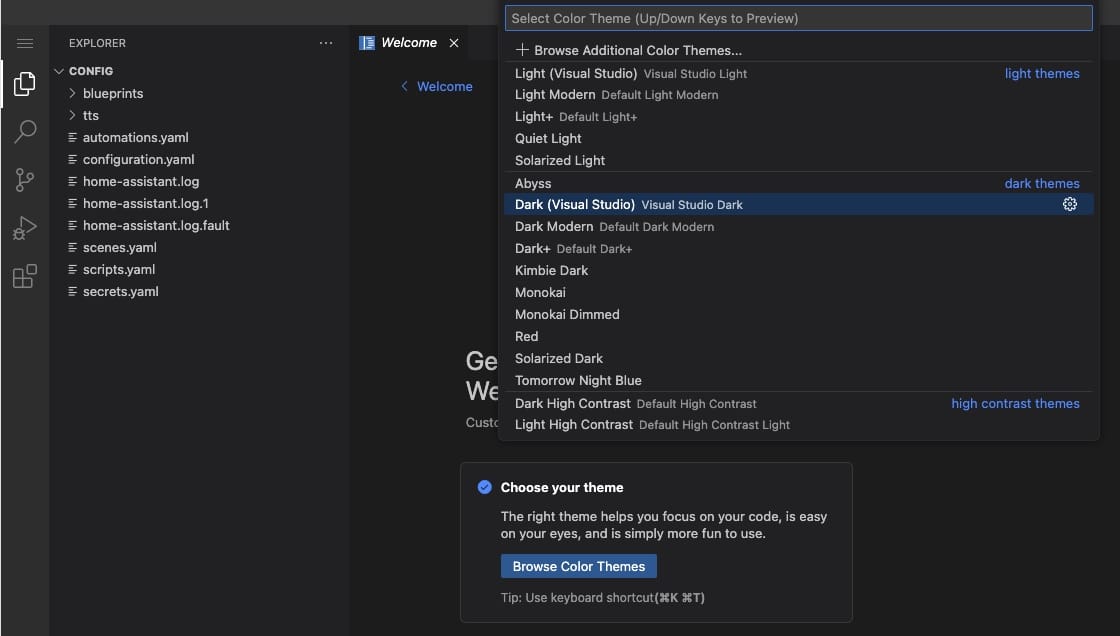Open the Search view icon

click(x=25, y=131)
